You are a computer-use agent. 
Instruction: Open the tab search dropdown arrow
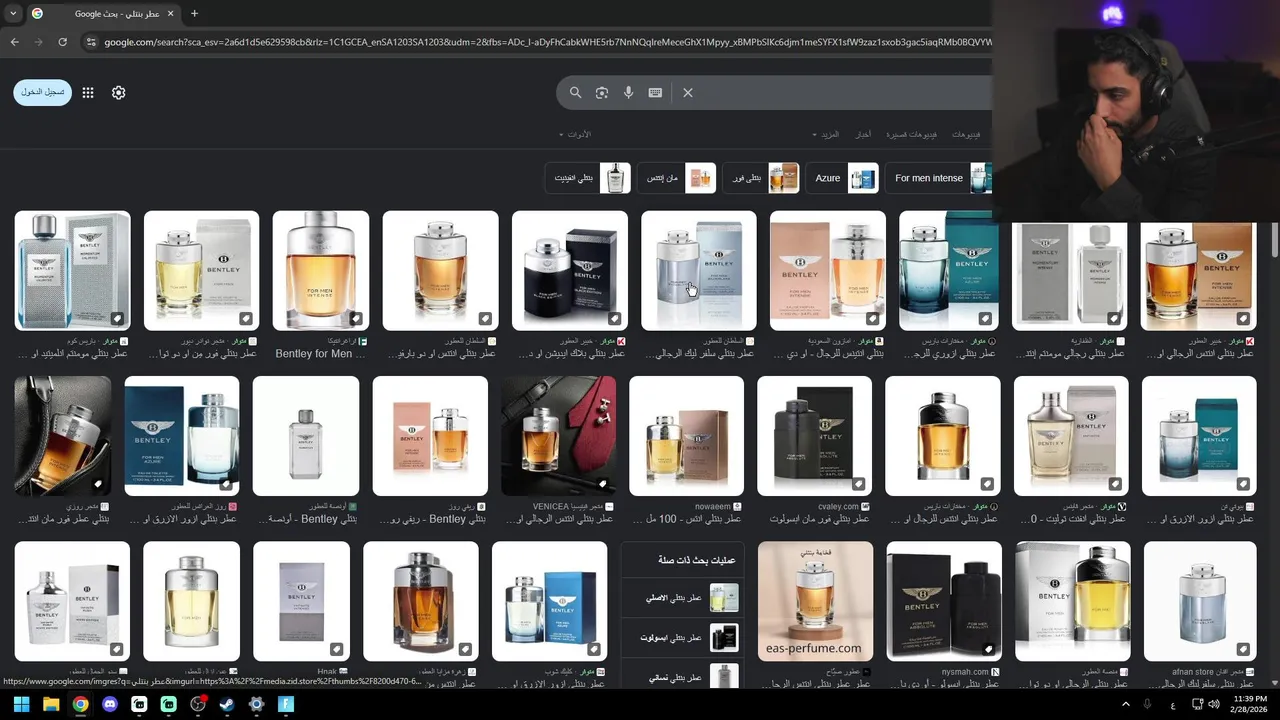click(x=13, y=14)
